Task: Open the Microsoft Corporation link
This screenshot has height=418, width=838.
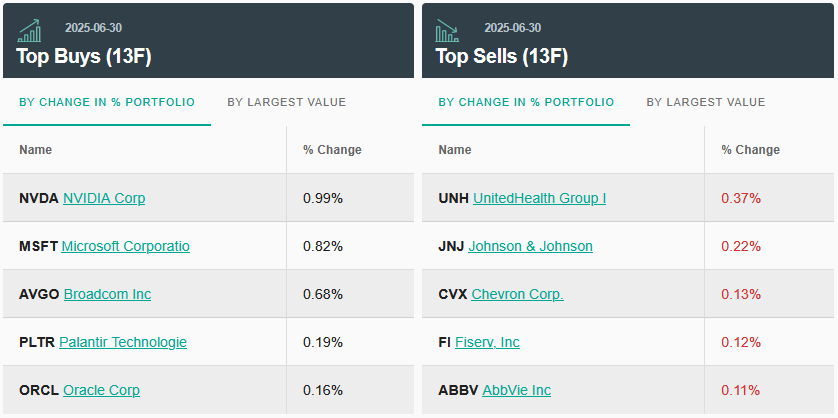Action: point(125,246)
